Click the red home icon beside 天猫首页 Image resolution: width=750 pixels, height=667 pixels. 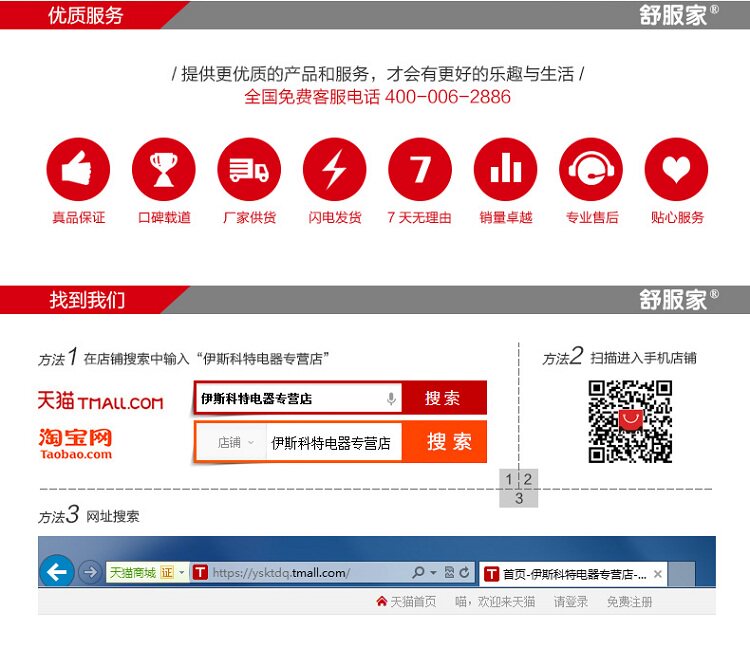tap(382, 601)
